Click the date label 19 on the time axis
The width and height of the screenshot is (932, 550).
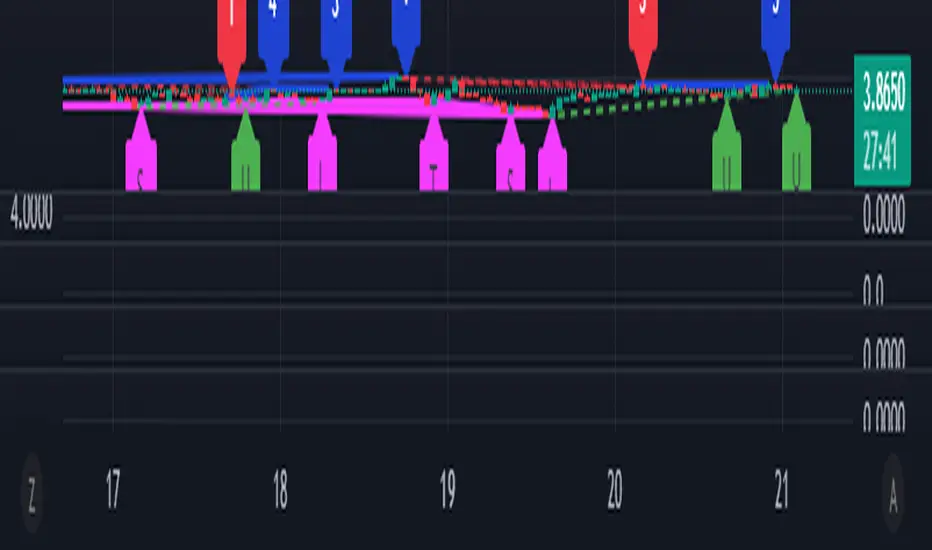[x=448, y=489]
